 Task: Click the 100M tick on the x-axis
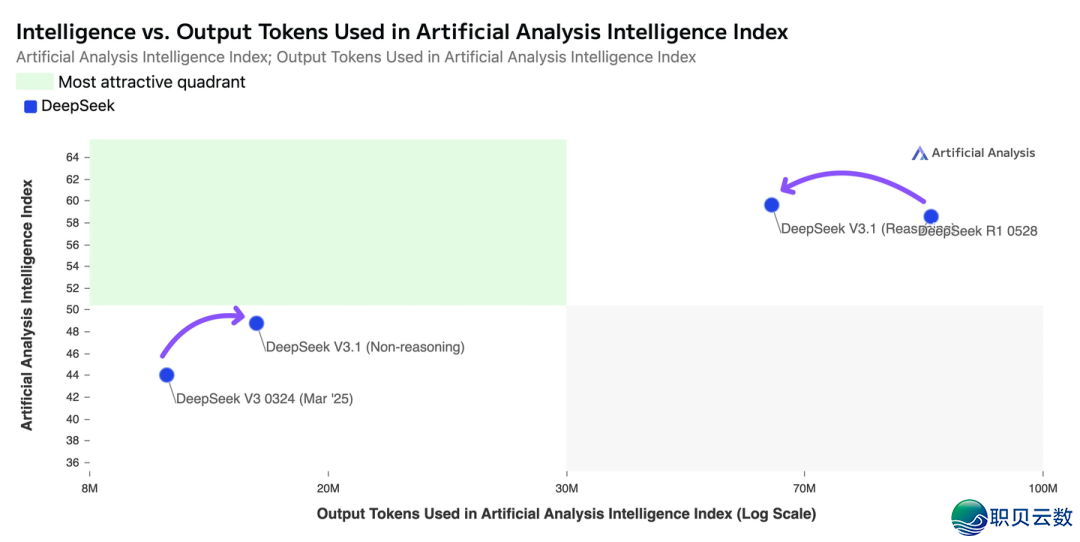click(x=1042, y=488)
